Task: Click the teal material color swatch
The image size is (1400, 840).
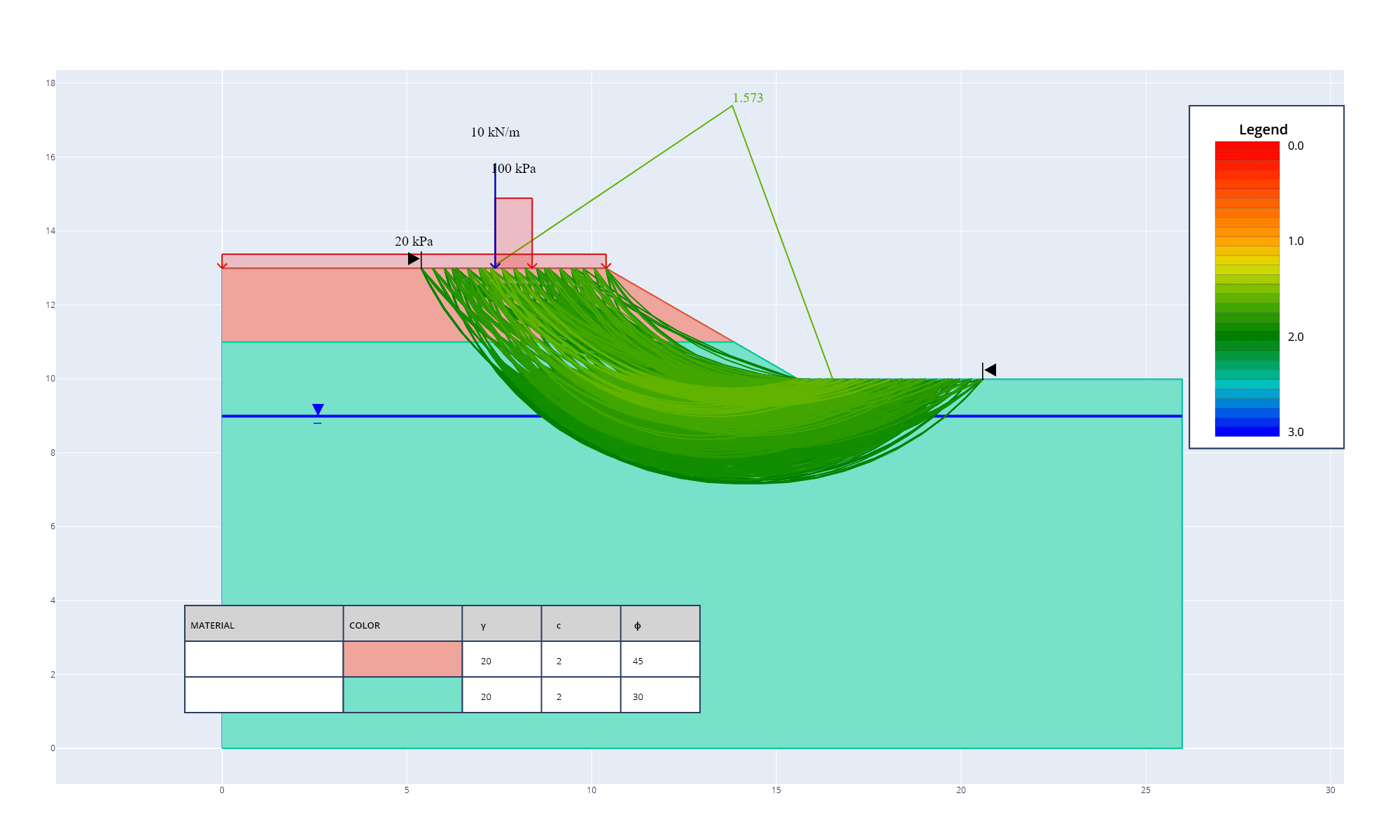Action: 402,695
